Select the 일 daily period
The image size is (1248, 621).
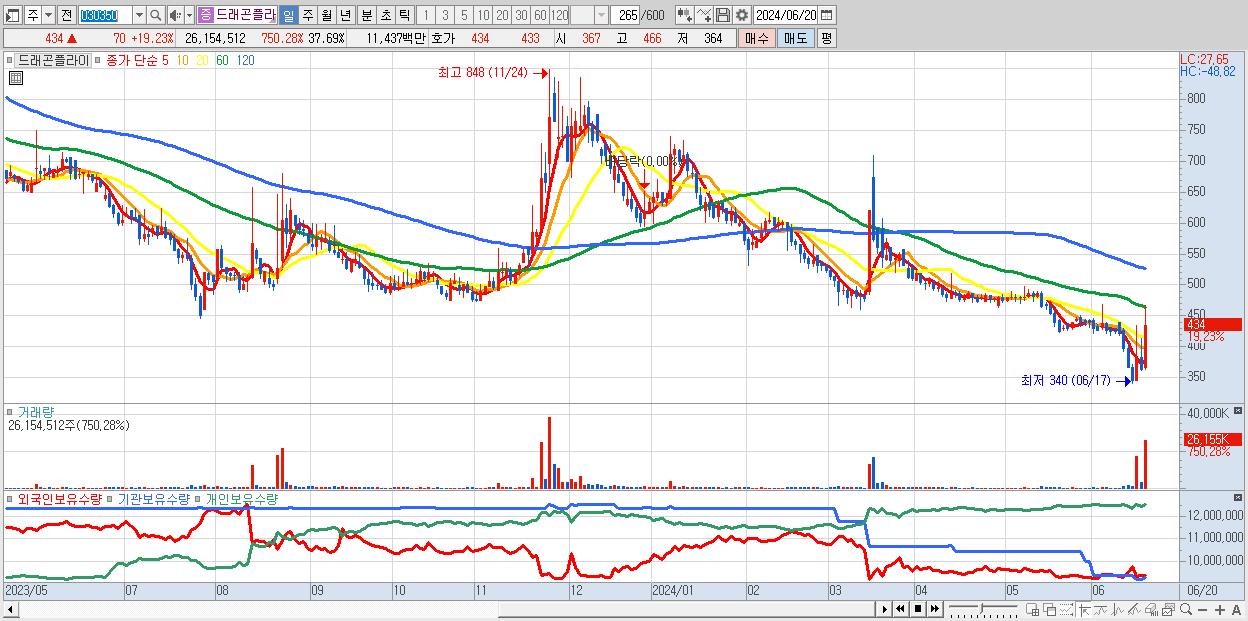click(288, 15)
